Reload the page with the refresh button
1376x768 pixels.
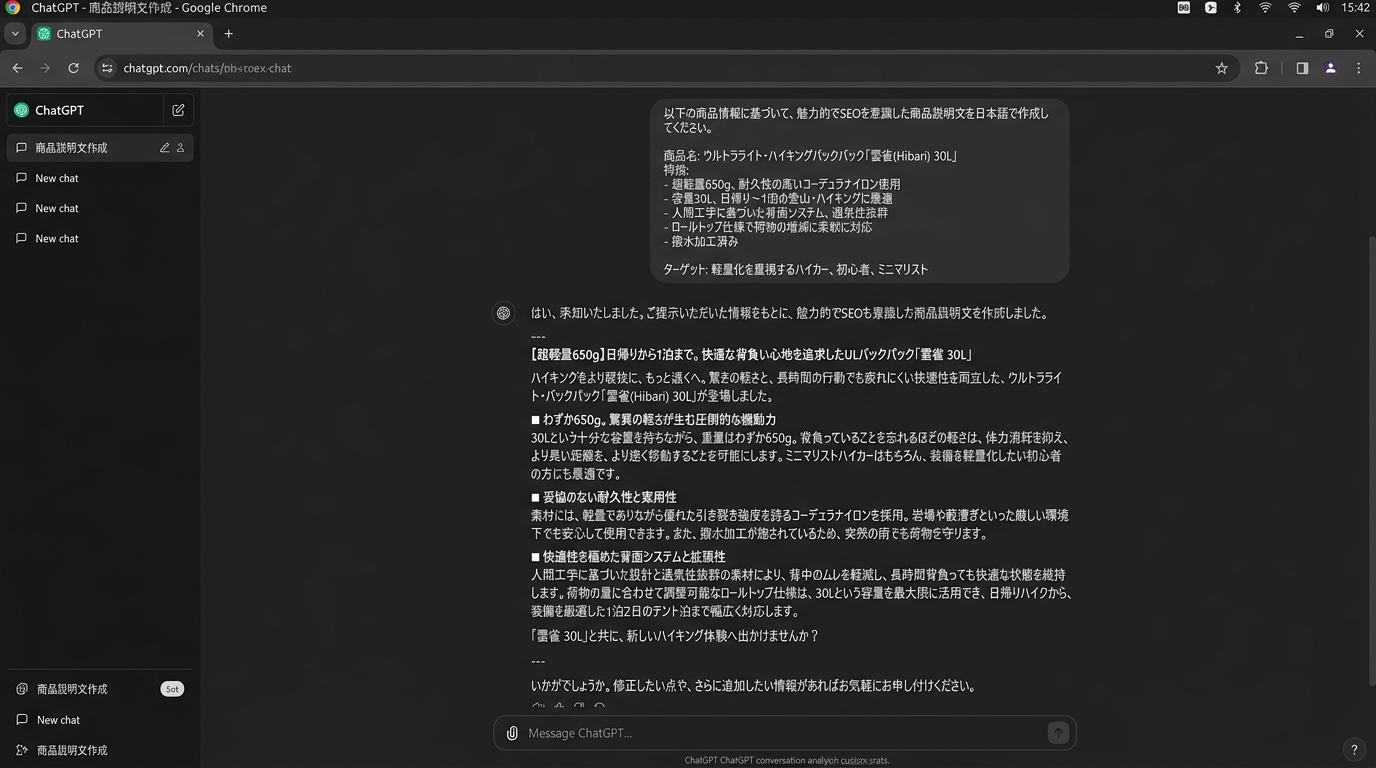tap(73, 68)
